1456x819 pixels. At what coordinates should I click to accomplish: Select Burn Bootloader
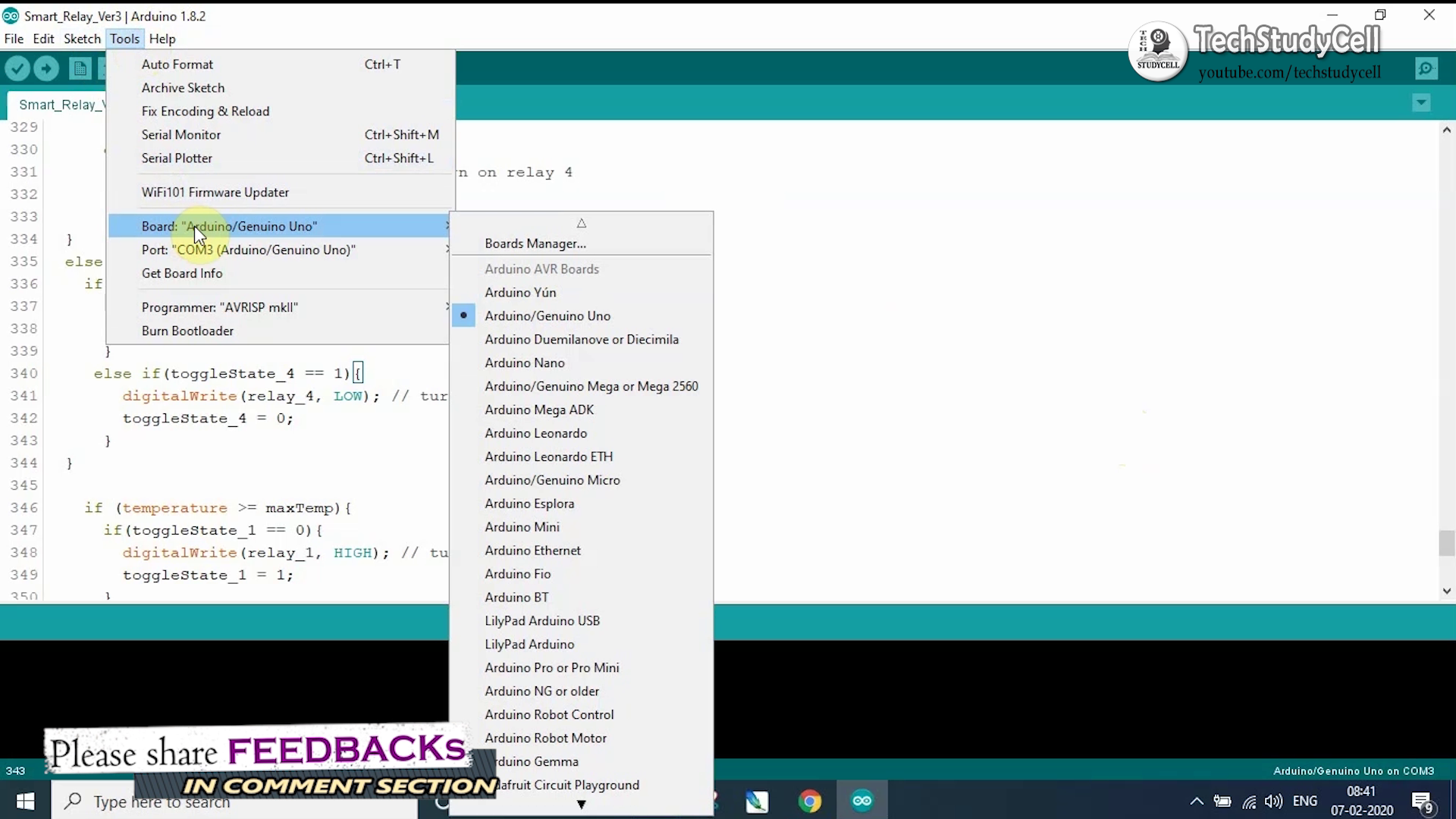click(187, 331)
